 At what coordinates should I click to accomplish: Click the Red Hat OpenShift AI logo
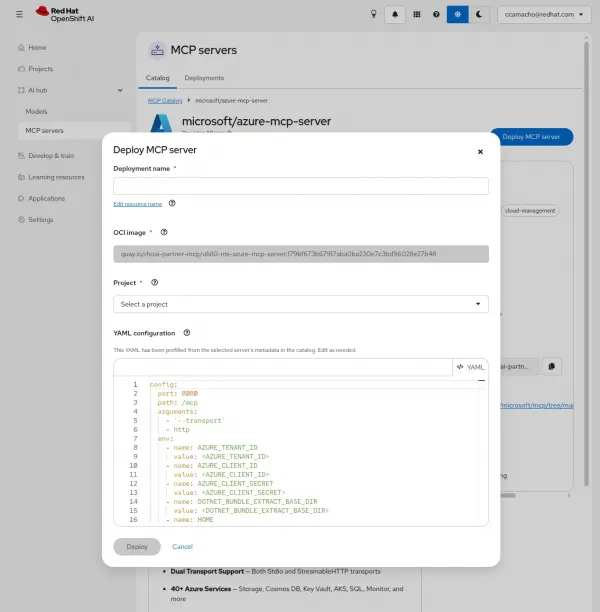[65, 14]
